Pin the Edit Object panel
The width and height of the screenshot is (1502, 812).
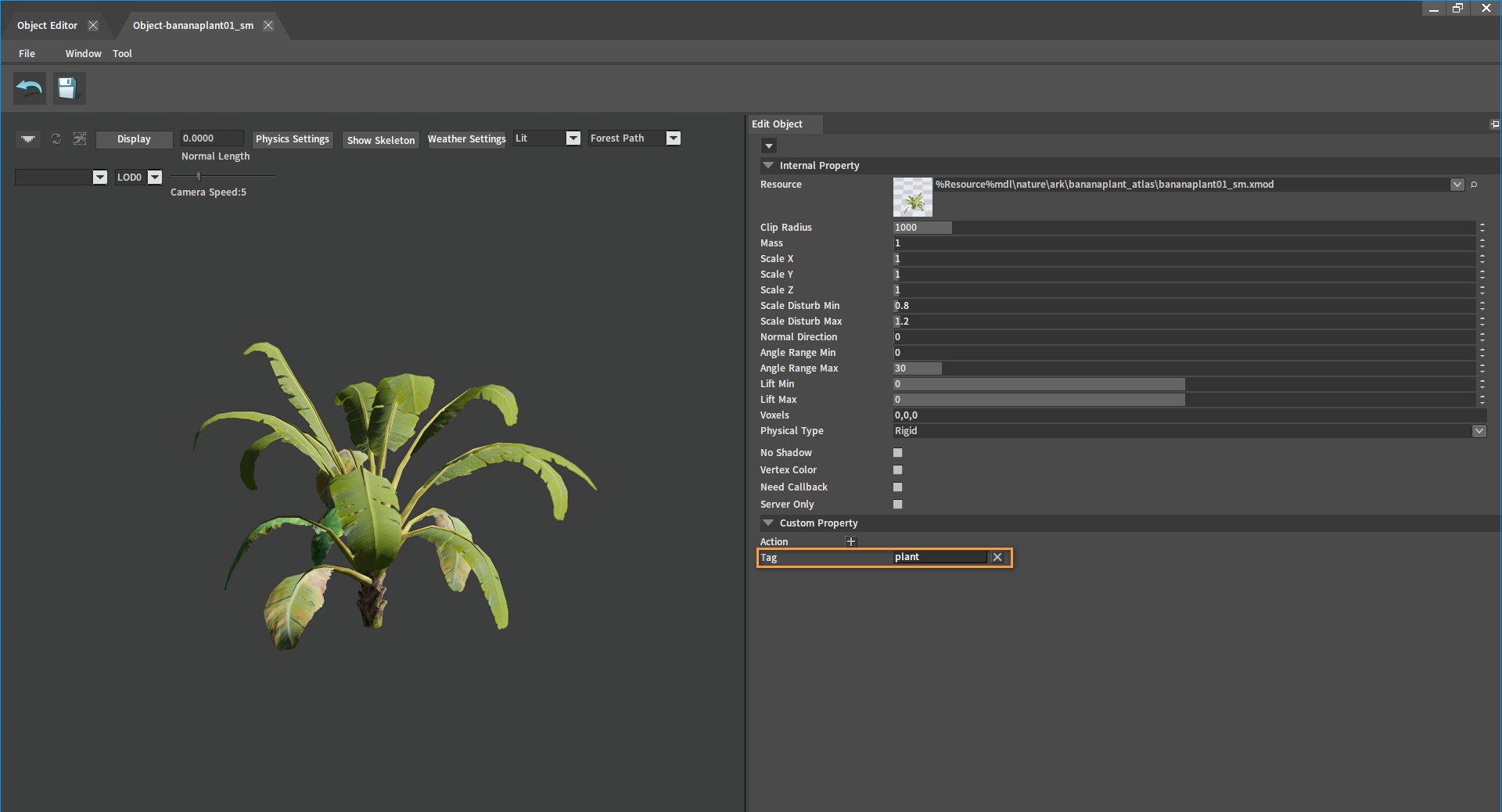point(1494,124)
